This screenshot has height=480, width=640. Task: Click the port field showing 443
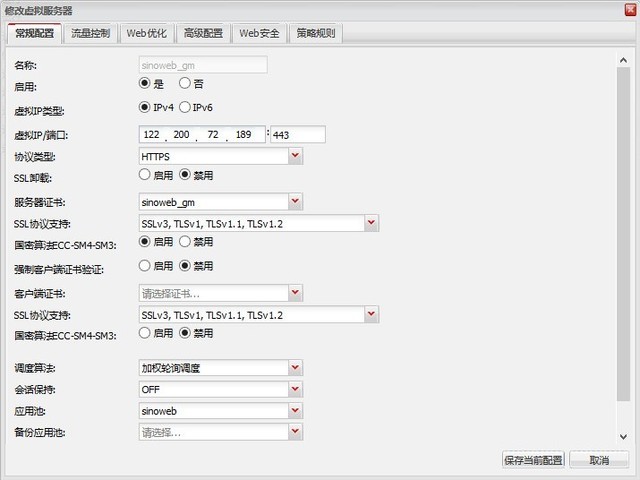coord(298,135)
